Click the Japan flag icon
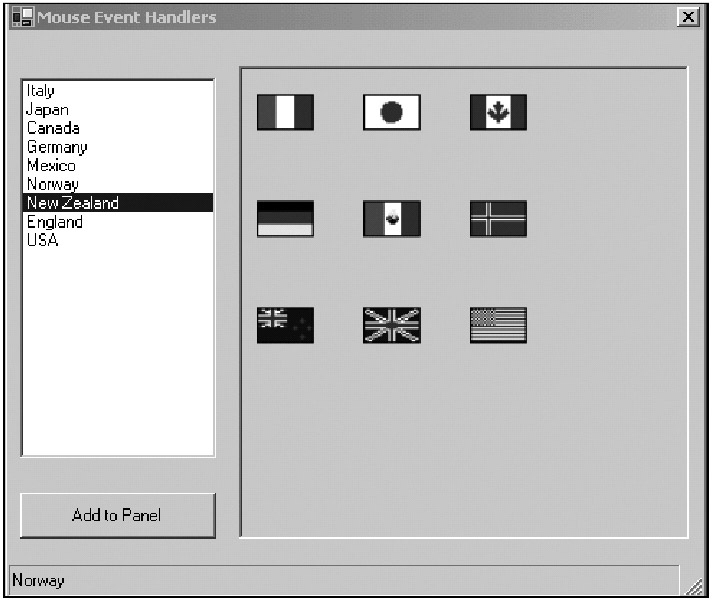Image resolution: width=712 pixels, height=601 pixels. pos(392,113)
